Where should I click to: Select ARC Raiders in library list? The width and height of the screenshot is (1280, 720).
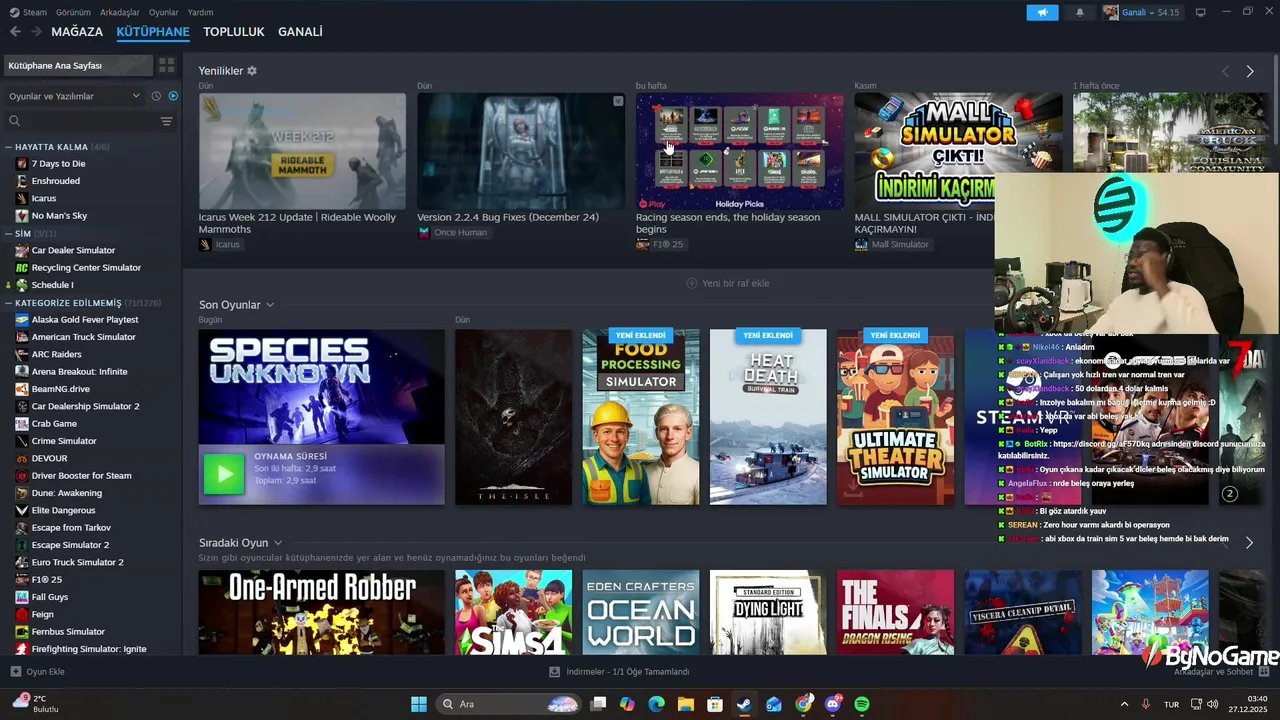pyautogui.click(x=56, y=354)
